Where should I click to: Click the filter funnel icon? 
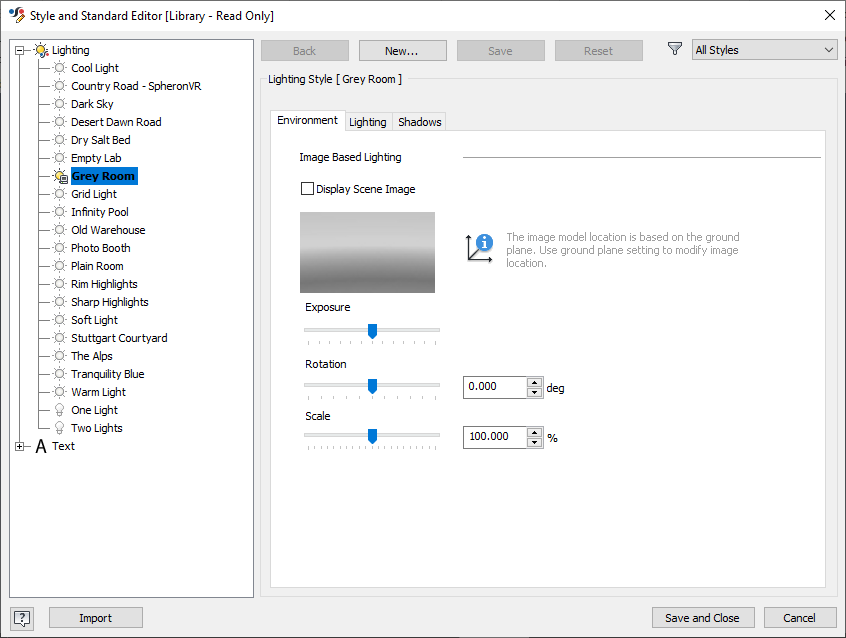(x=675, y=48)
